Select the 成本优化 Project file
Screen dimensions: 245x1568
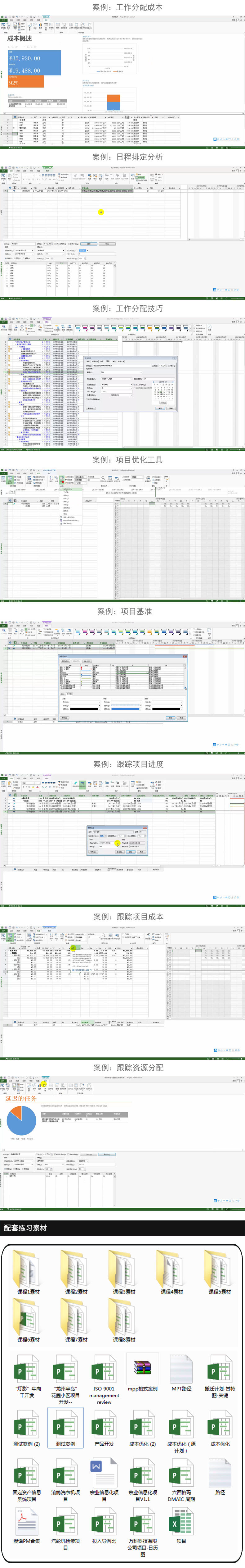[x=220, y=1428]
